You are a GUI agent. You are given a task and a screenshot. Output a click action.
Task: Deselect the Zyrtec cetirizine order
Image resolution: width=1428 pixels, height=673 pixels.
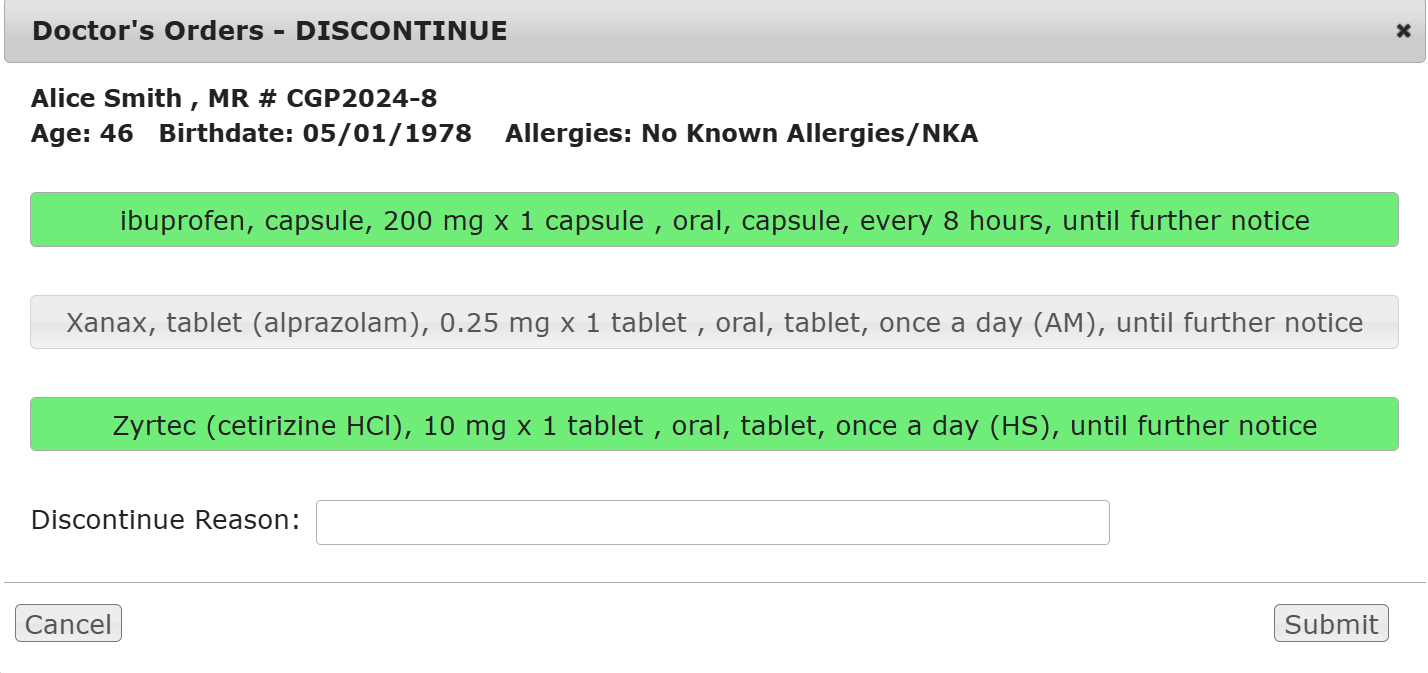coord(714,425)
